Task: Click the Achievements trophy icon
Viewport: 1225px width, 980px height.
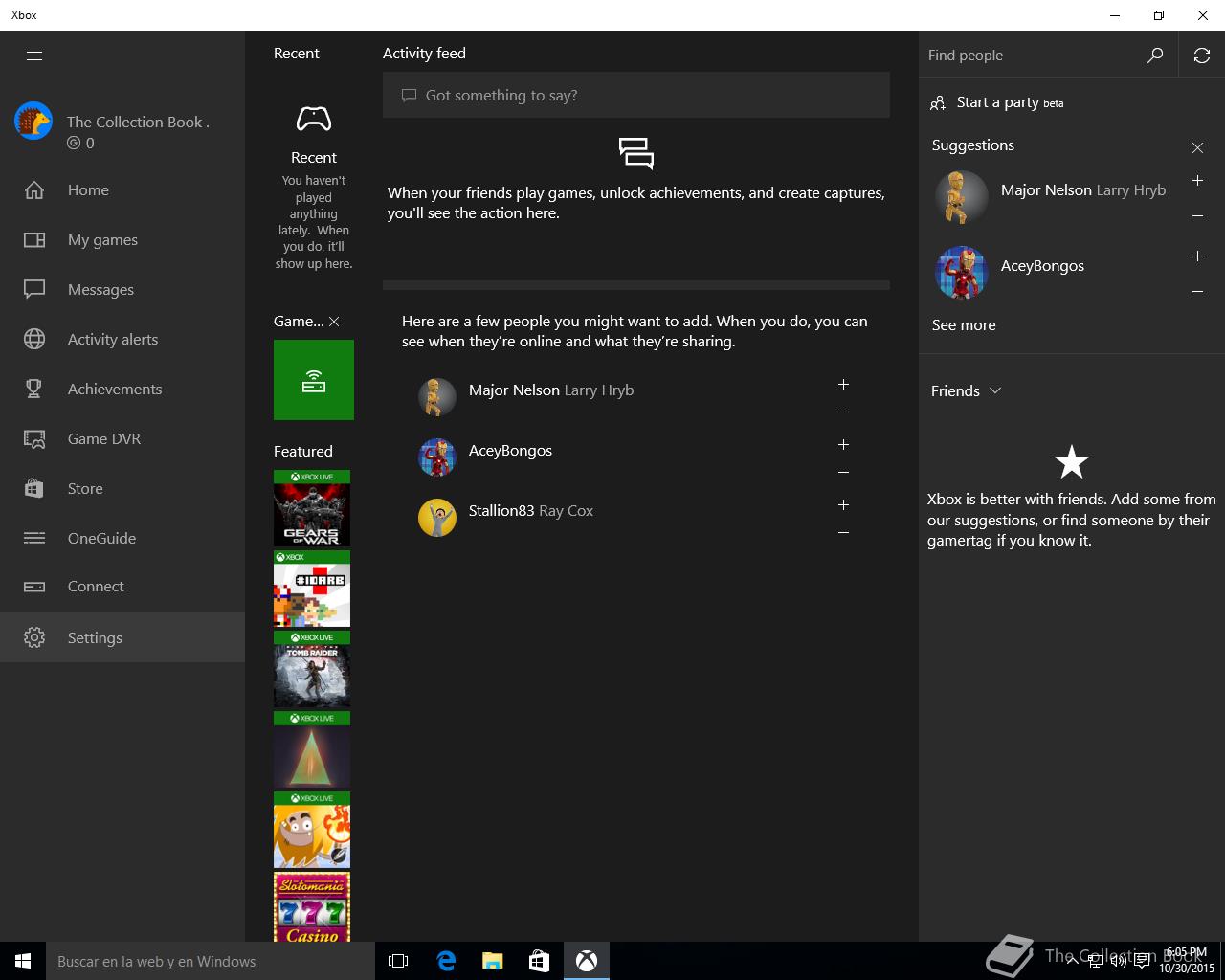Action: click(34, 389)
